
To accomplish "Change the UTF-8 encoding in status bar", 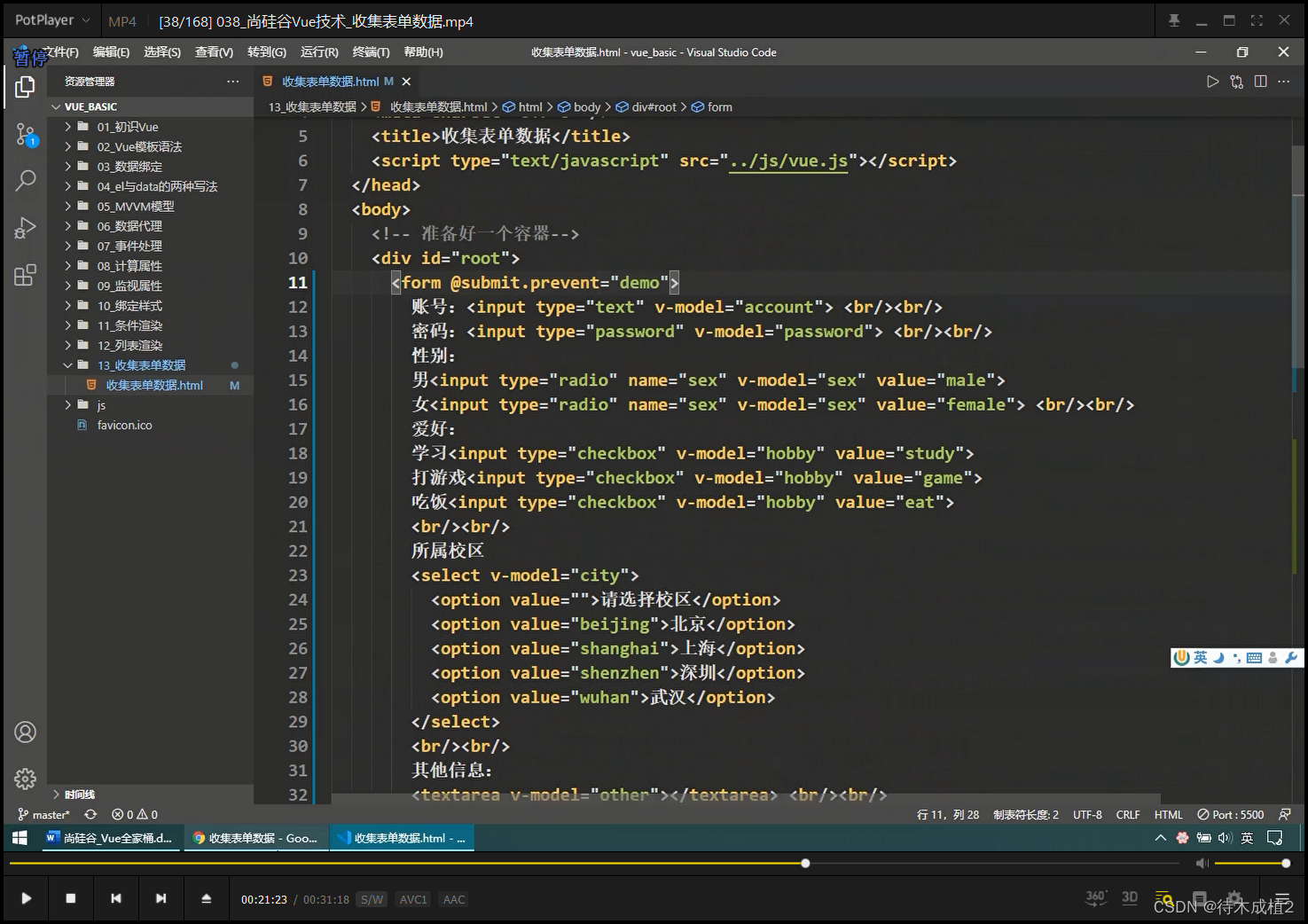I will click(x=1087, y=815).
